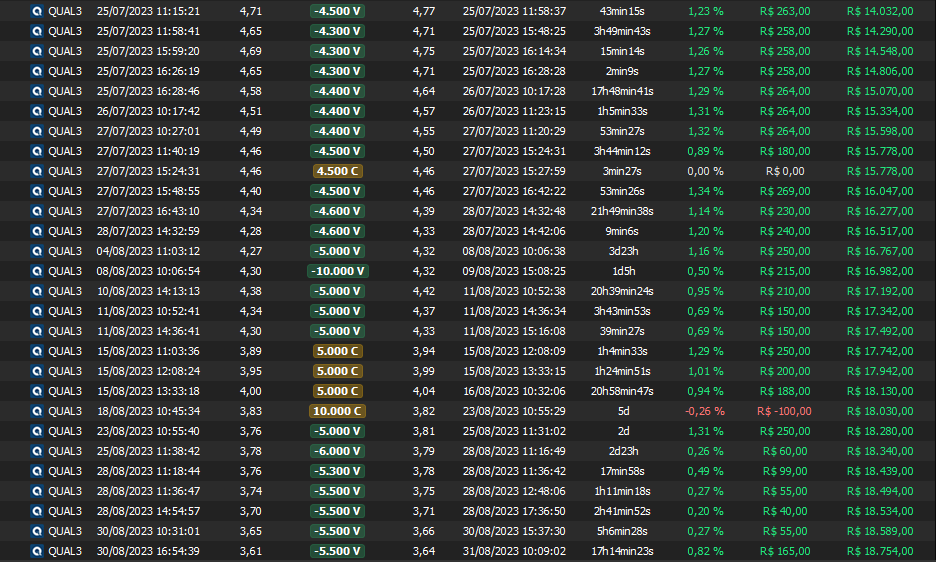The image size is (936, 562).
Task: Select the negative -0,26 % percentage cell
Action: pos(705,411)
